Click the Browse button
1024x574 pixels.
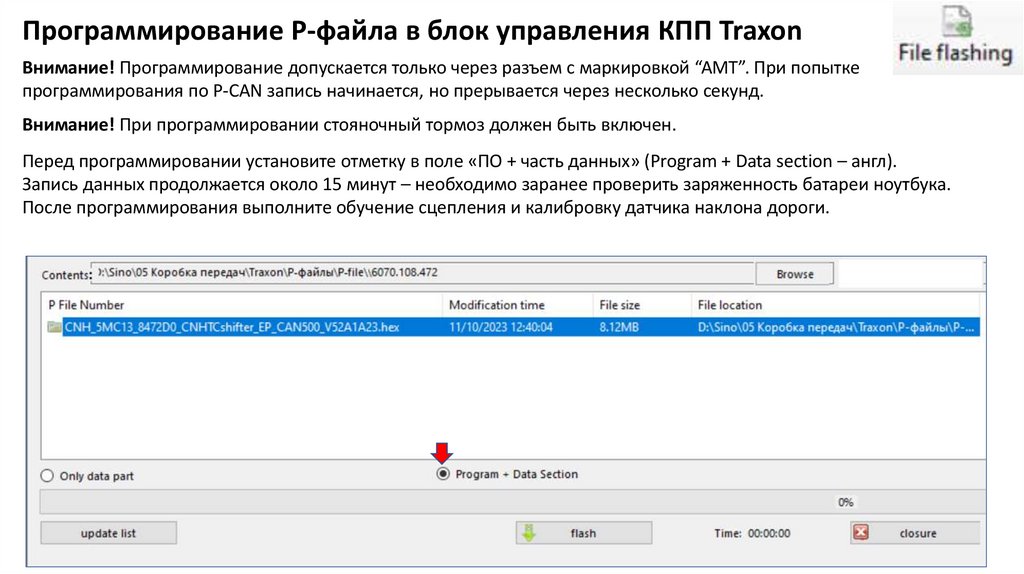[794, 274]
